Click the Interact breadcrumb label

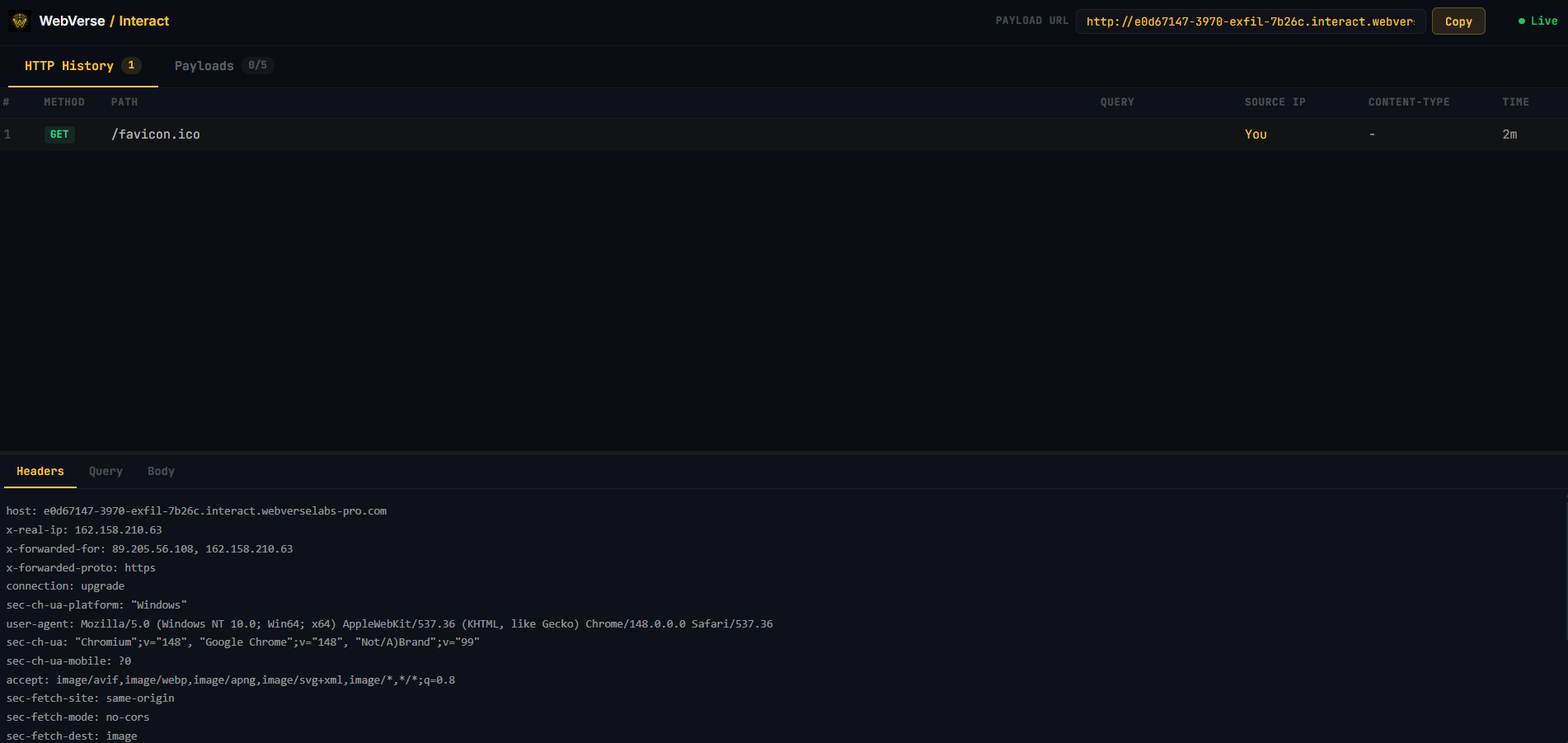click(144, 21)
